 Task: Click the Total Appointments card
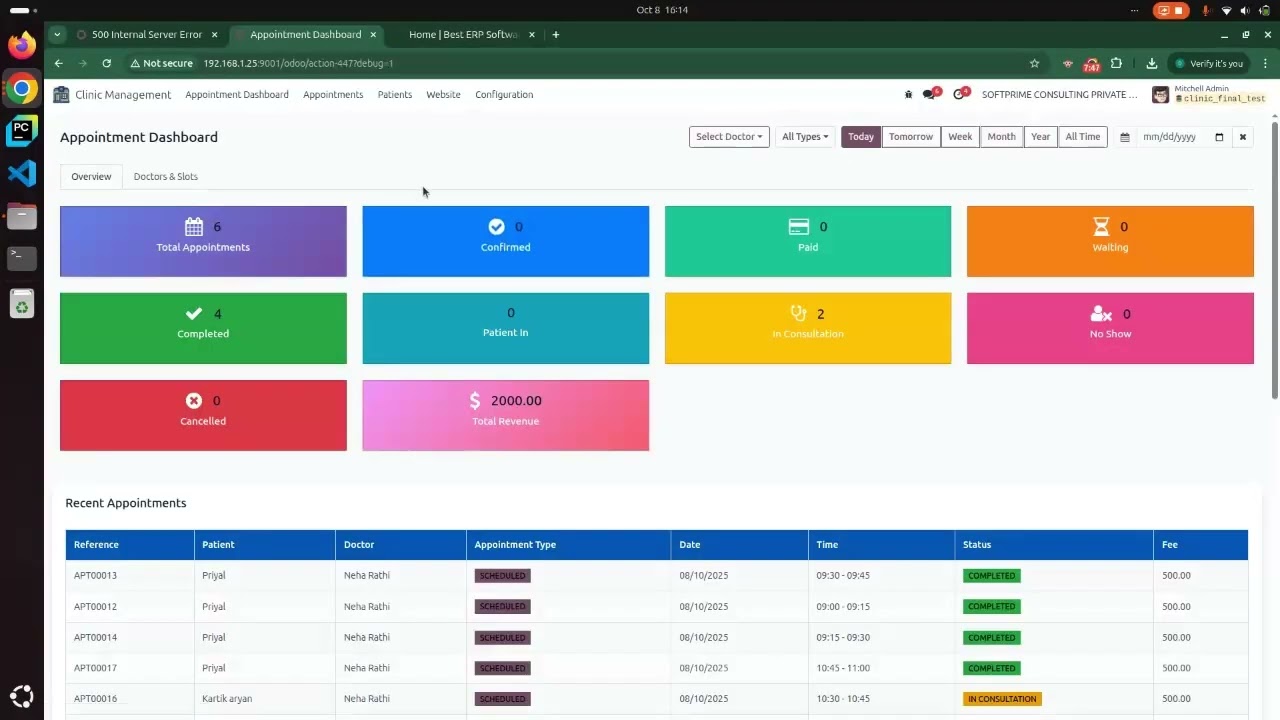(203, 241)
